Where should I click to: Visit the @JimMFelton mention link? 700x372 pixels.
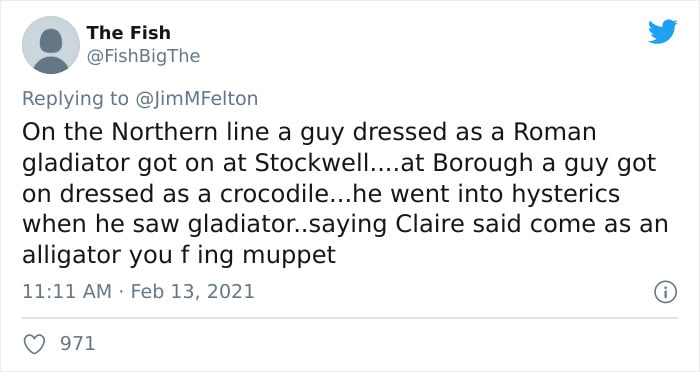196,99
